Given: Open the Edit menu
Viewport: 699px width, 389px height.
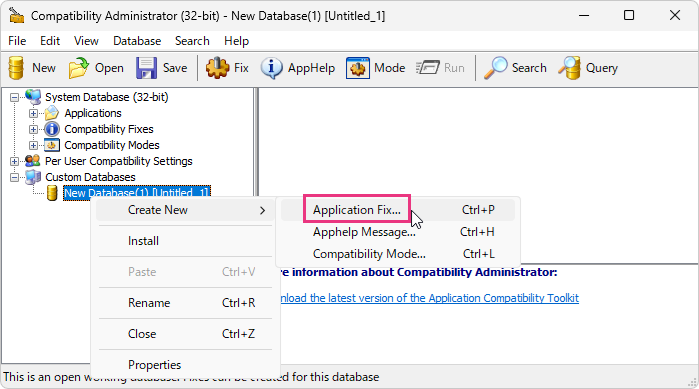Looking at the screenshot, I should click(50, 41).
